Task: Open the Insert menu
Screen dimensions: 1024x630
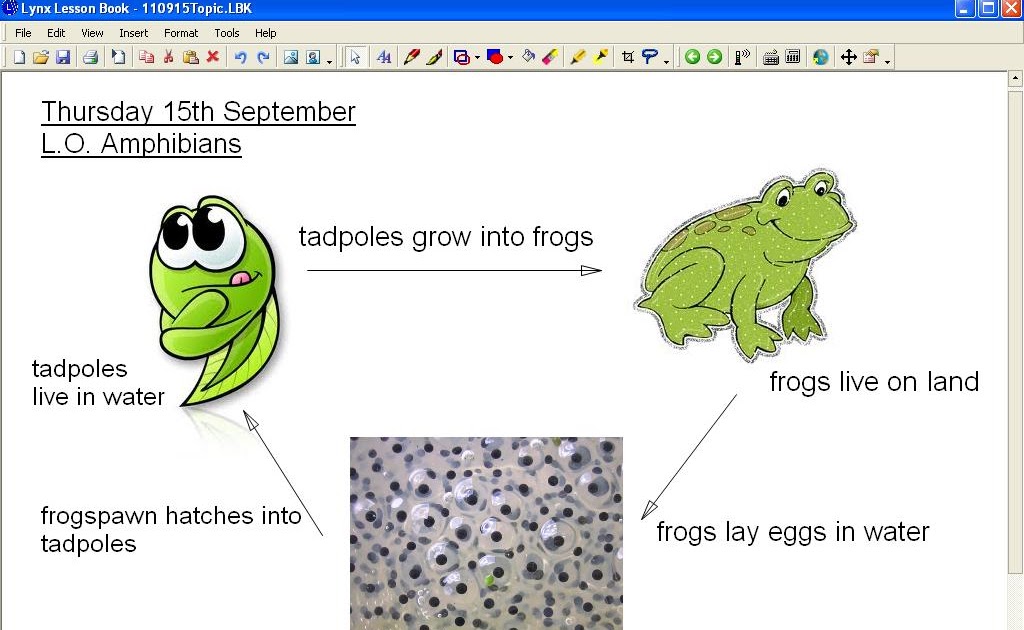Action: (x=133, y=33)
